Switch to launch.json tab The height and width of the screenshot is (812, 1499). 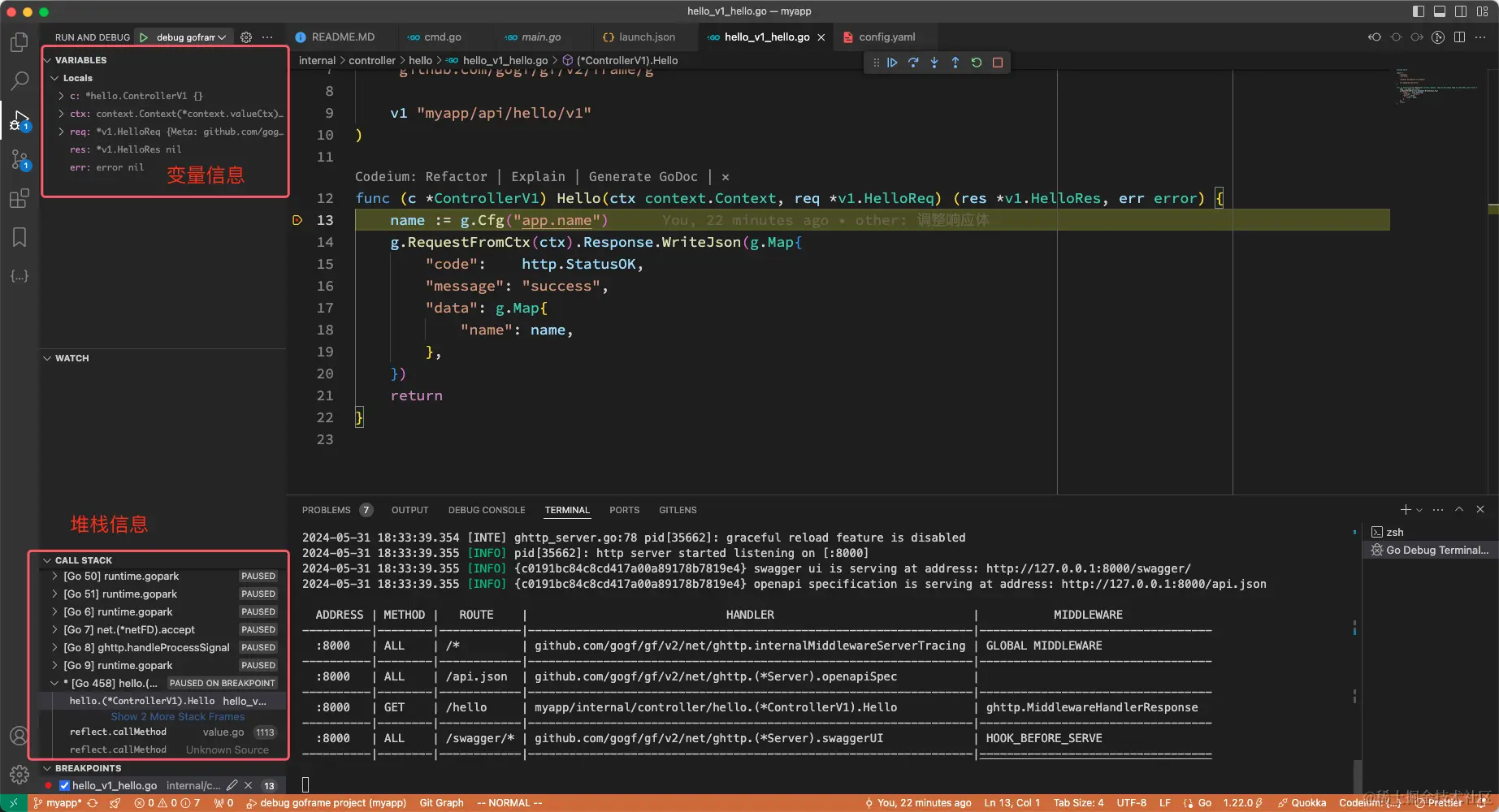[647, 37]
